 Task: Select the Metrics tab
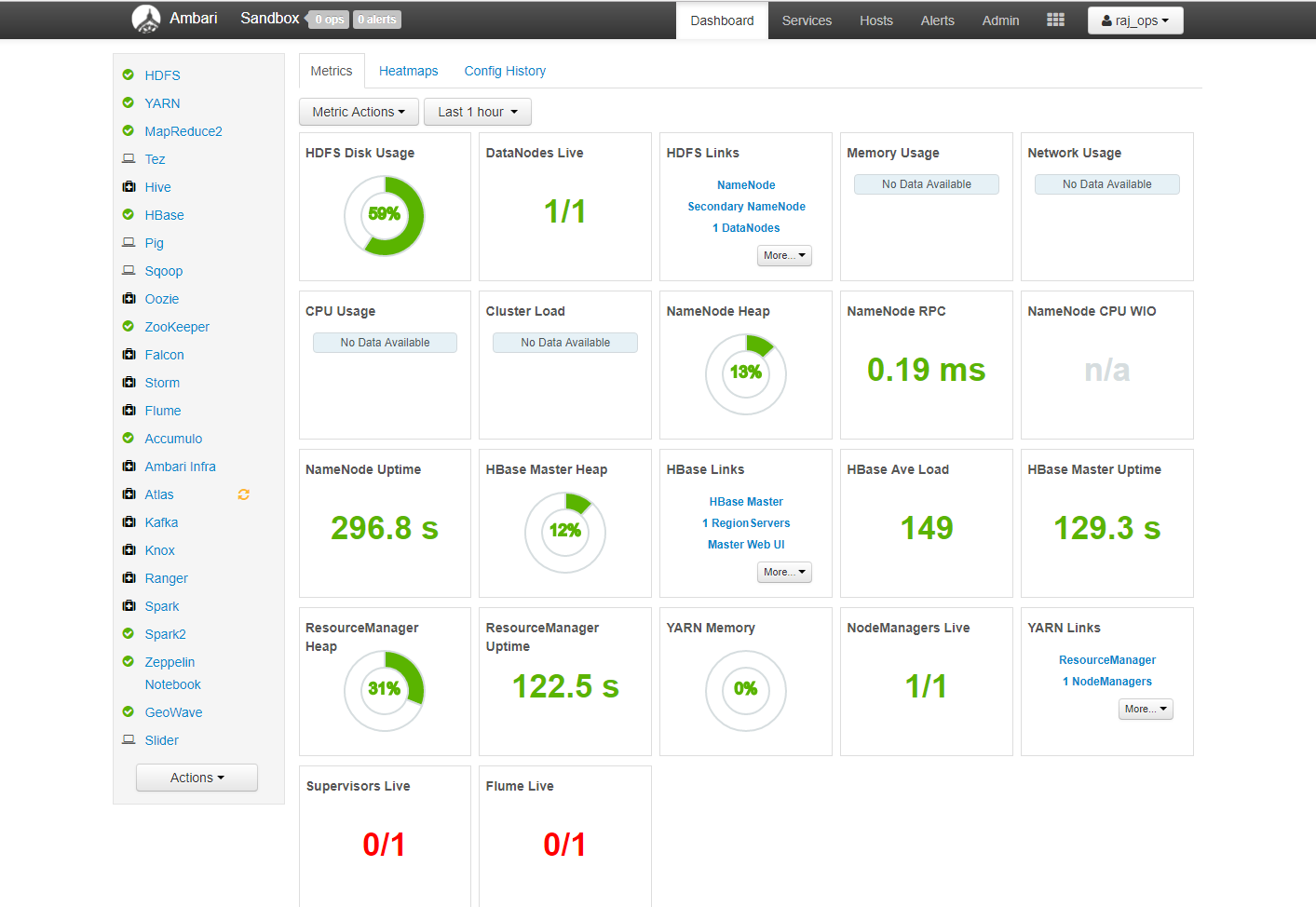pyautogui.click(x=332, y=71)
